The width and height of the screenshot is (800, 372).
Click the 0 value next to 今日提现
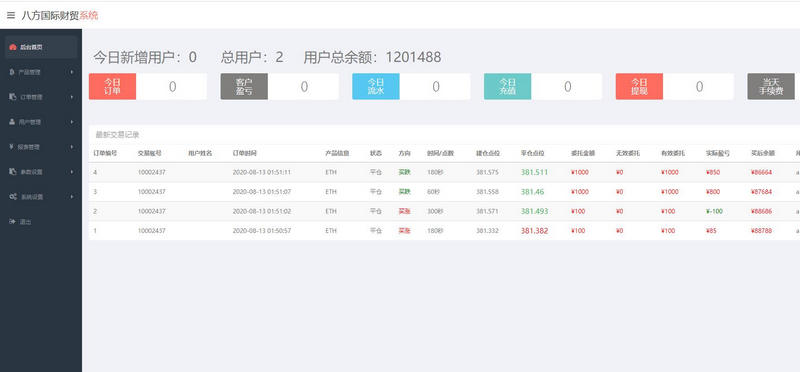(699, 87)
